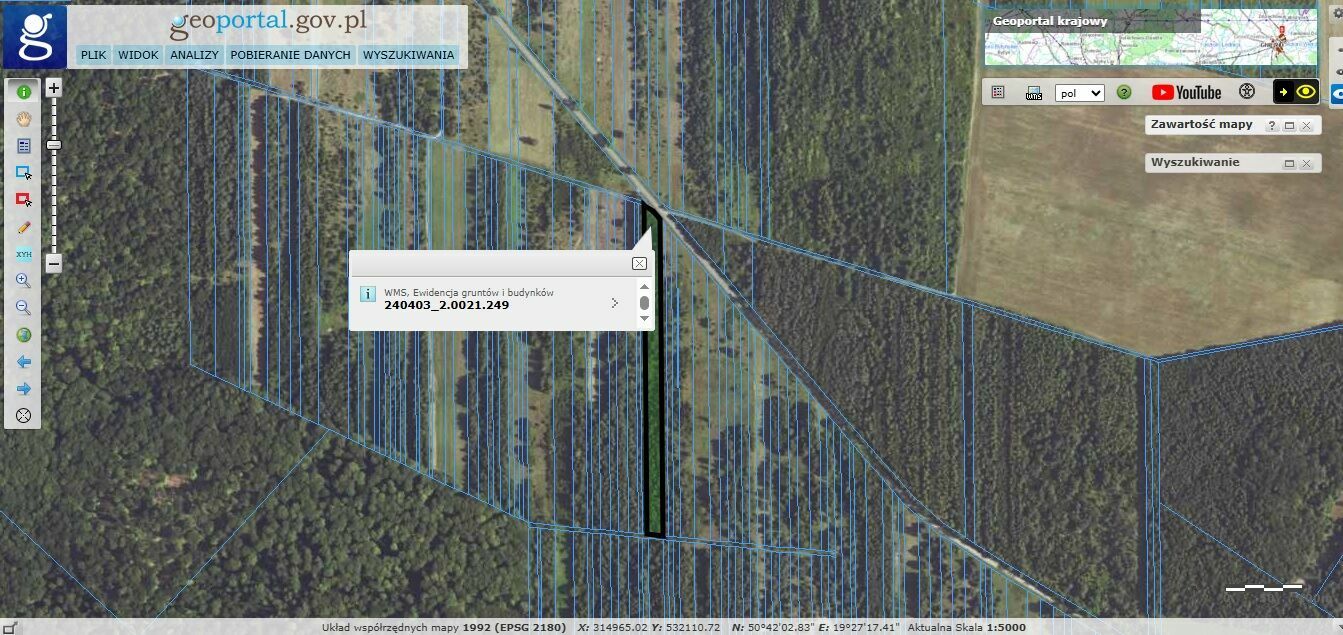The height and width of the screenshot is (635, 1343).
Task: Select the hand pan tool
Action: click(x=23, y=119)
